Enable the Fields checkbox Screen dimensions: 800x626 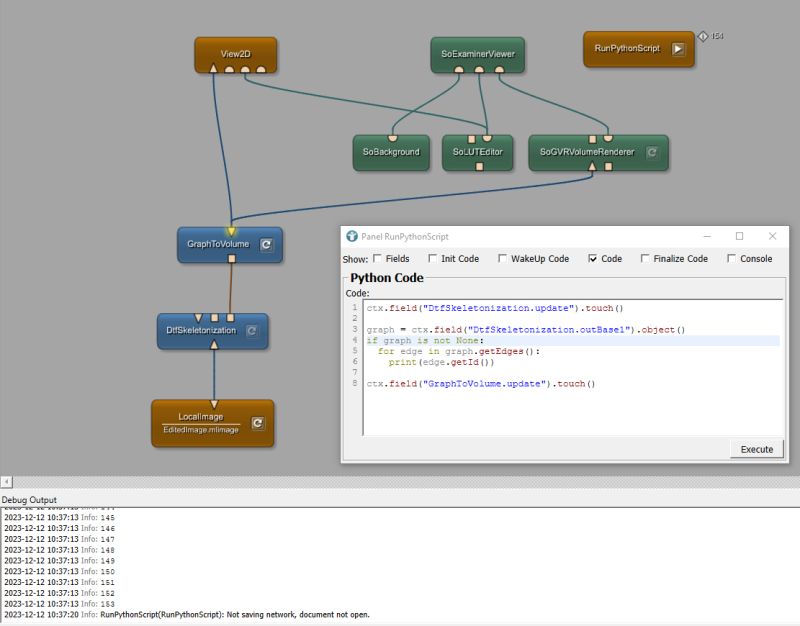[377, 258]
